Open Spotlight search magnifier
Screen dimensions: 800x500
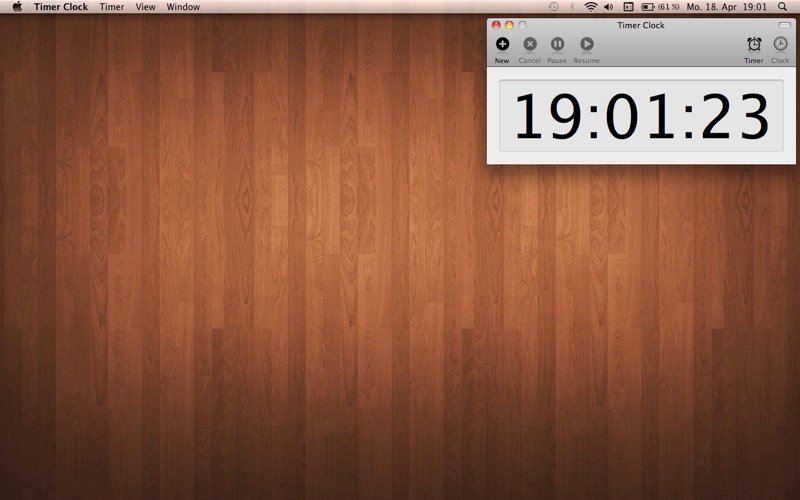pos(782,7)
